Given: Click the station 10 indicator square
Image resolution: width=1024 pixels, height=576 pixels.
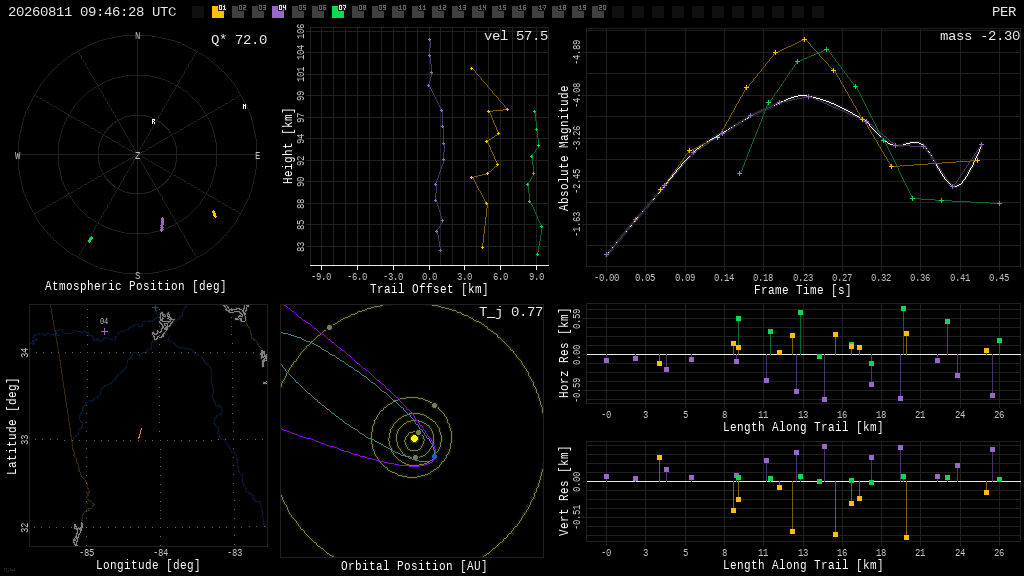Looking at the screenshot, I should tap(398, 12).
